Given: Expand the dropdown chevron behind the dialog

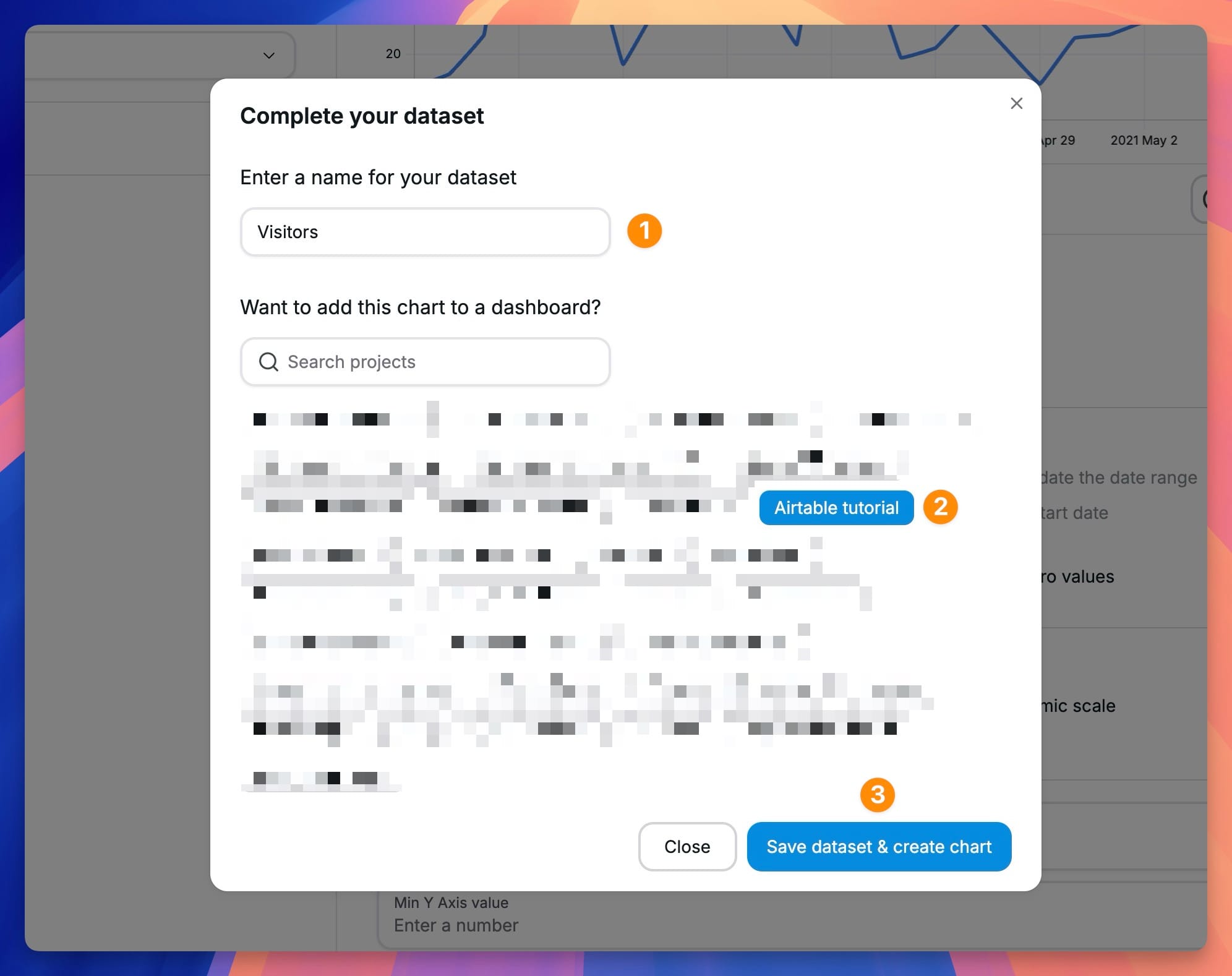Looking at the screenshot, I should [268, 55].
